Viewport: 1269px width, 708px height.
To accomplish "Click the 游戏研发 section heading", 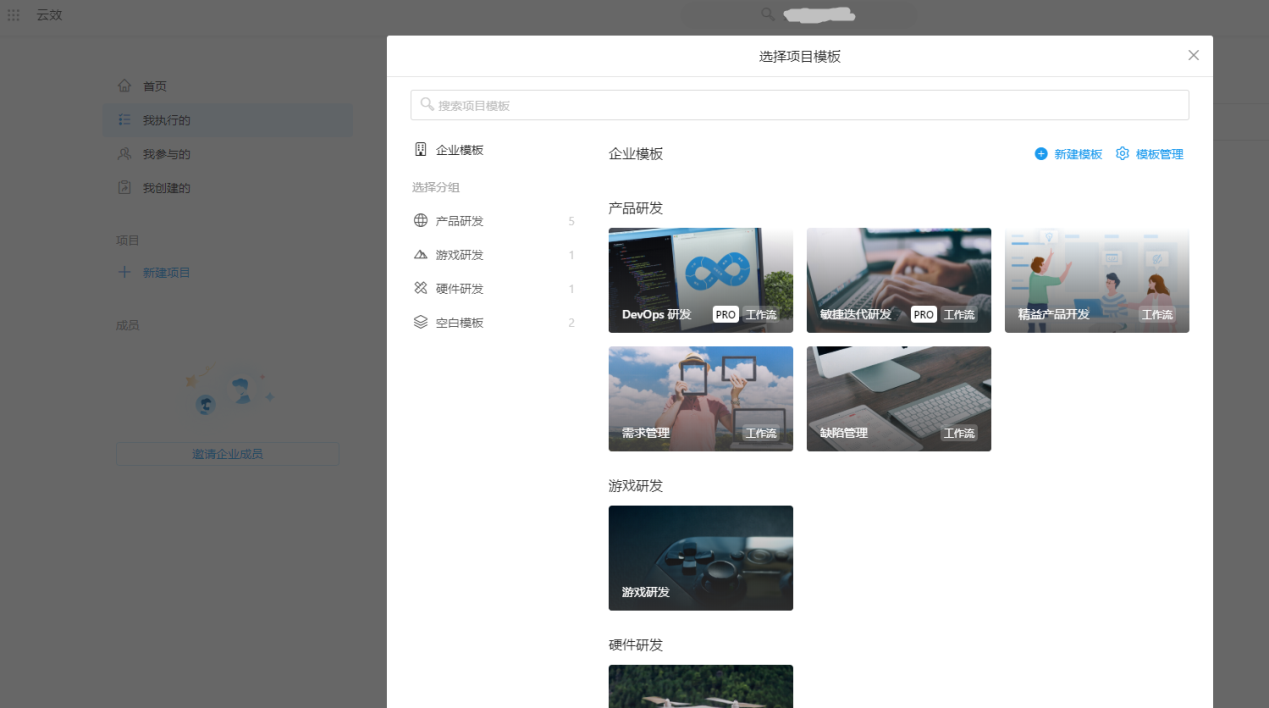I will [x=636, y=486].
